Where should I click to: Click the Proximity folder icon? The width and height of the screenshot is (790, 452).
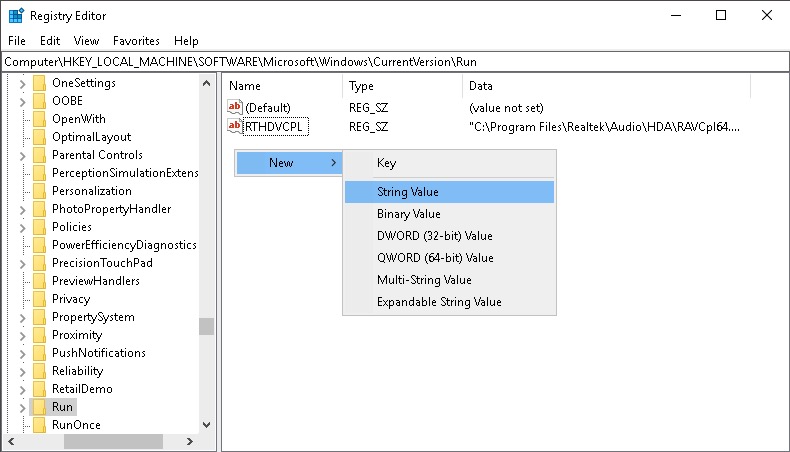click(39, 335)
